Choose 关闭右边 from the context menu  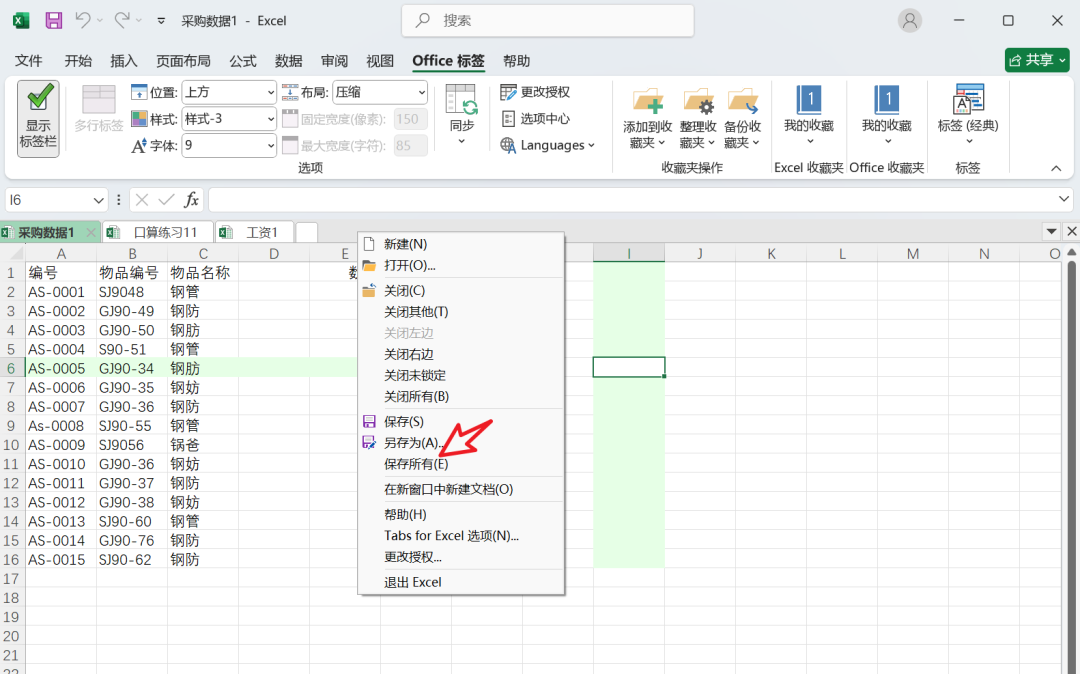461,355
